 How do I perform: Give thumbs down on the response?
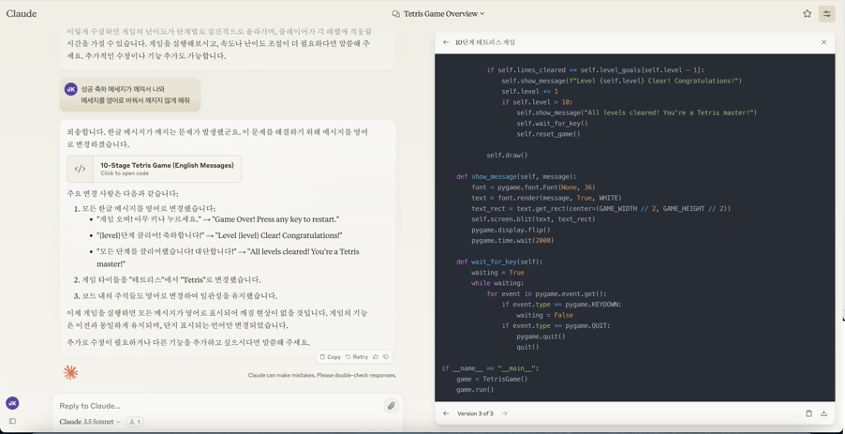(386, 357)
